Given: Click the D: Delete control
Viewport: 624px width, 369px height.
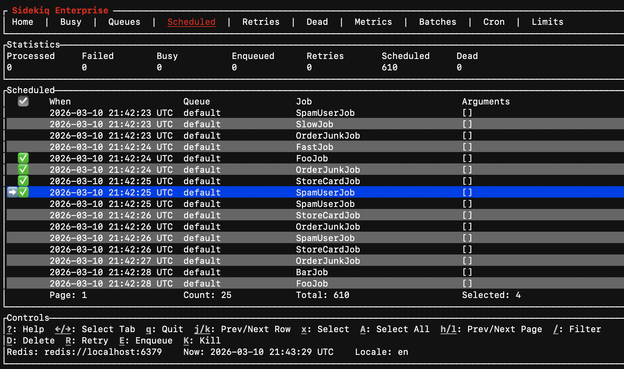Looking at the screenshot, I should [31, 341].
